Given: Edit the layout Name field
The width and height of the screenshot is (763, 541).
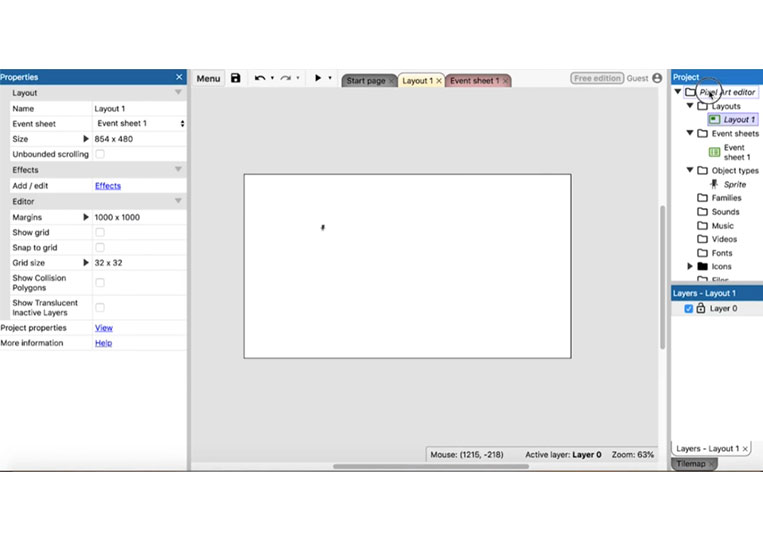Looking at the screenshot, I should pyautogui.click(x=139, y=108).
